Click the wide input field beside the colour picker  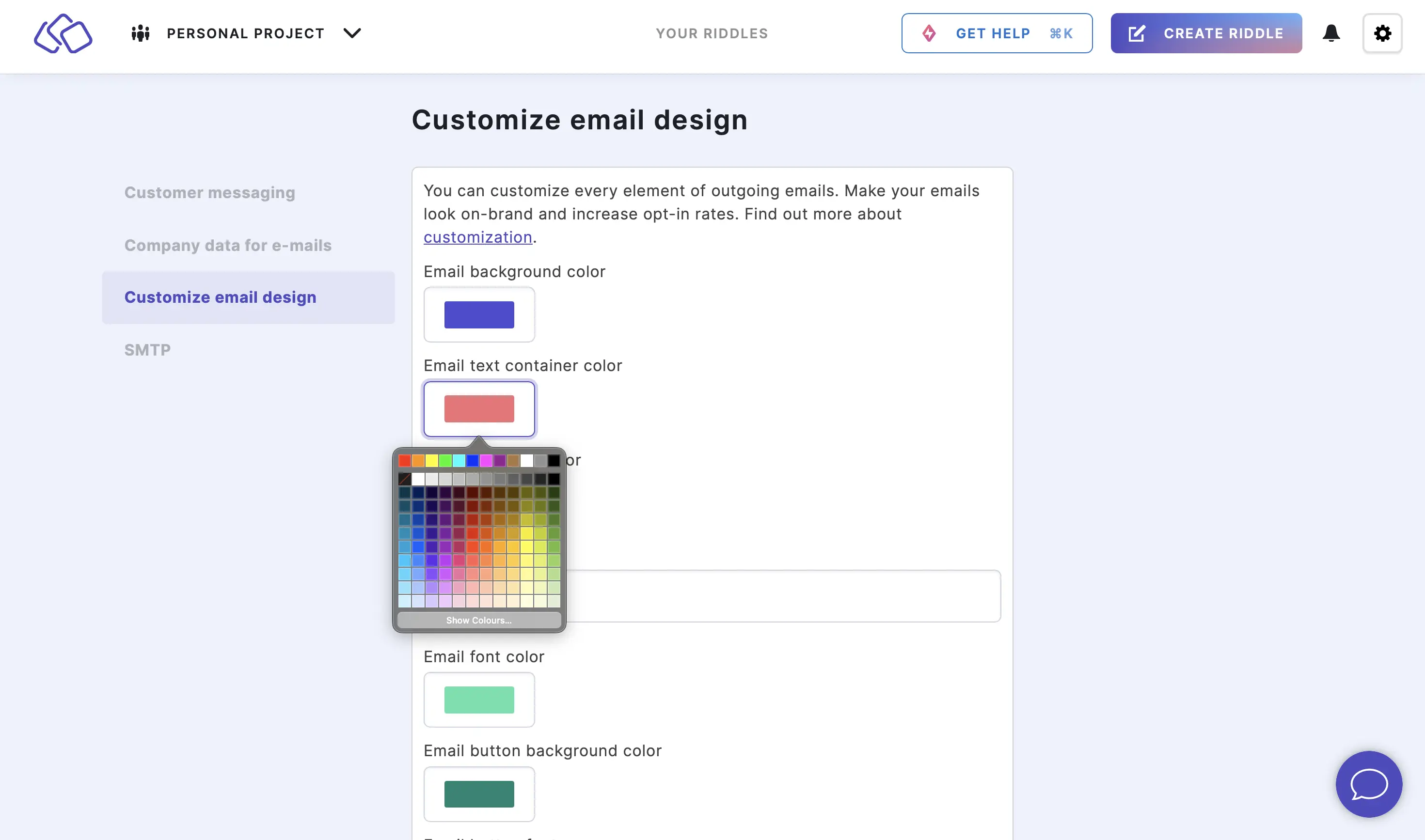[x=783, y=596]
